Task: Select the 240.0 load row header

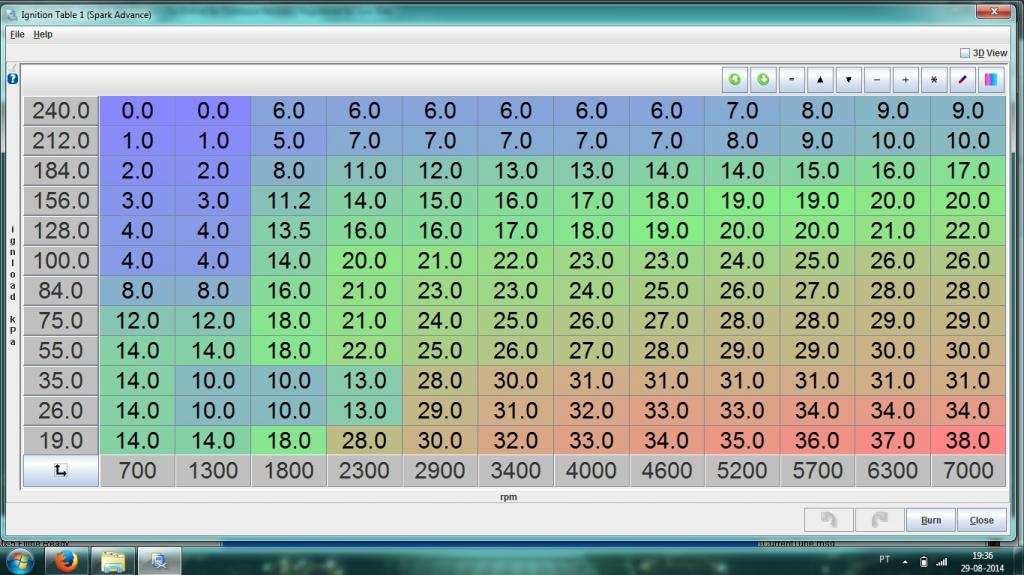Action: [61, 111]
